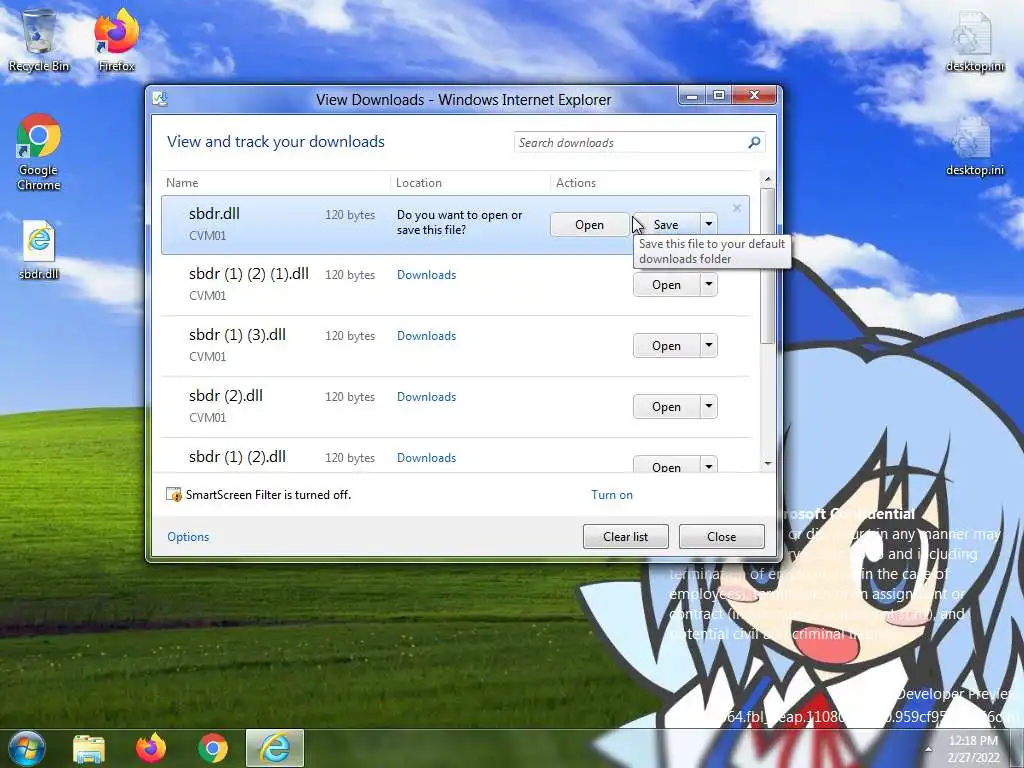
Task: Select the sbdr.dll file name in list
Action: (214, 214)
